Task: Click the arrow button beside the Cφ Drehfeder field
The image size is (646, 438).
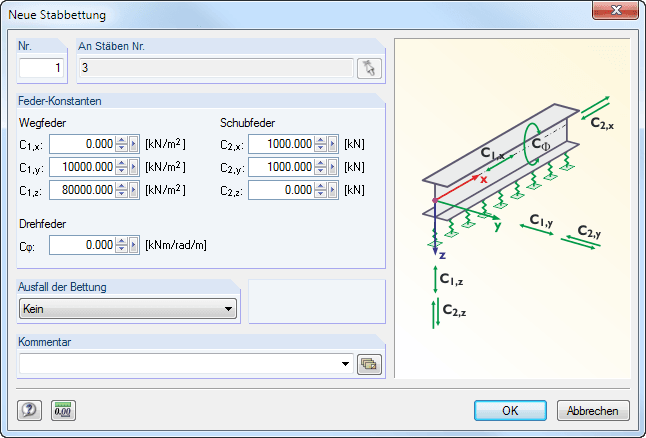Action: (x=134, y=245)
